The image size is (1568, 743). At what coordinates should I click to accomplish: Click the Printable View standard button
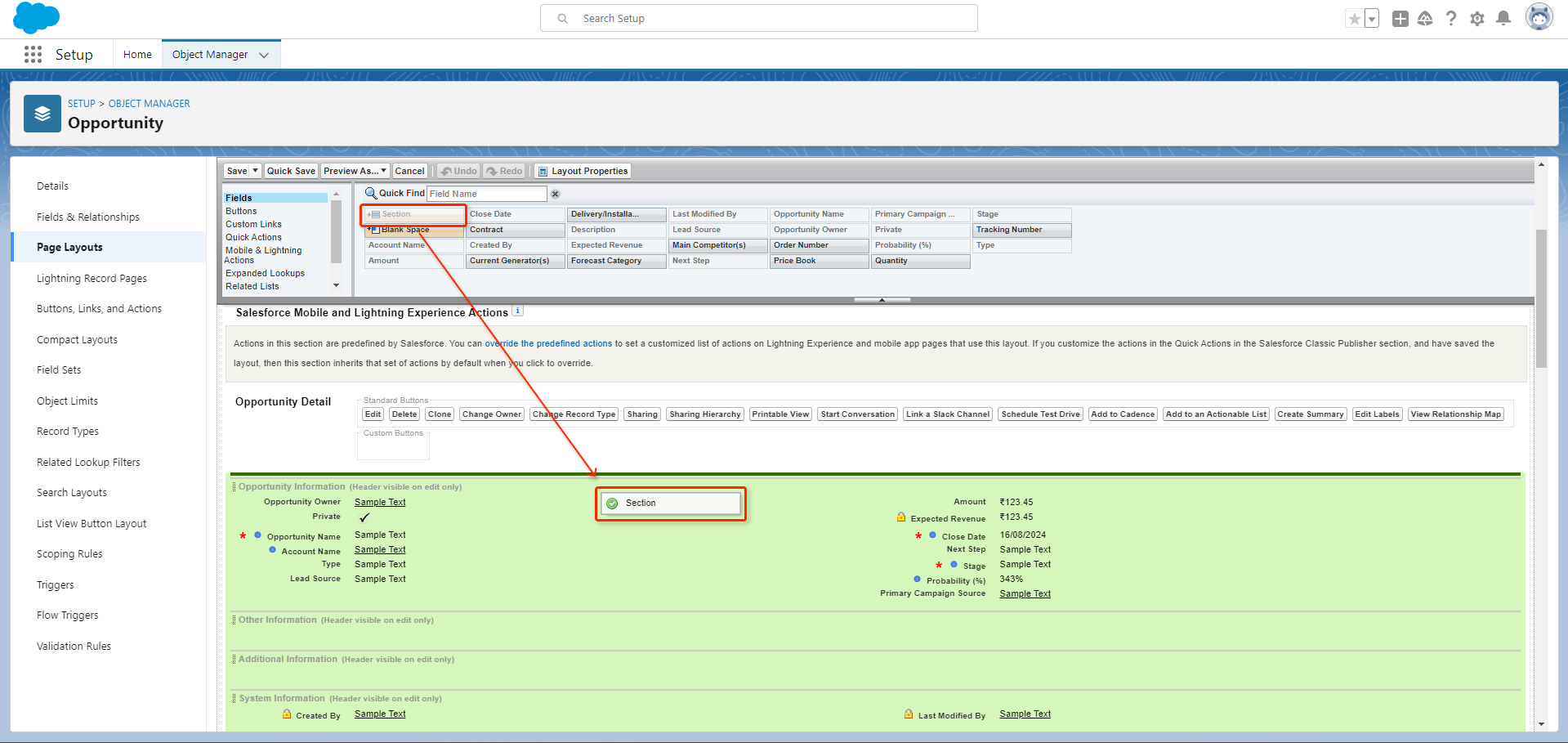[780, 414]
